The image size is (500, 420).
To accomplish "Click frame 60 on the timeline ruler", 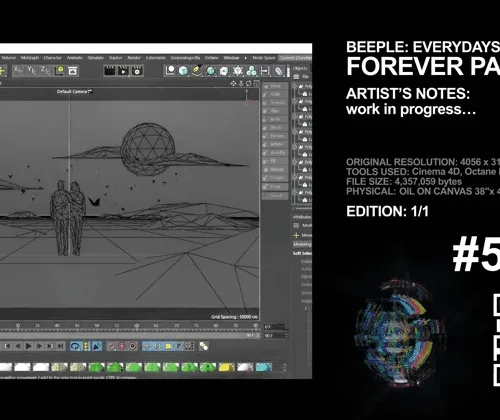I will point(136,326).
